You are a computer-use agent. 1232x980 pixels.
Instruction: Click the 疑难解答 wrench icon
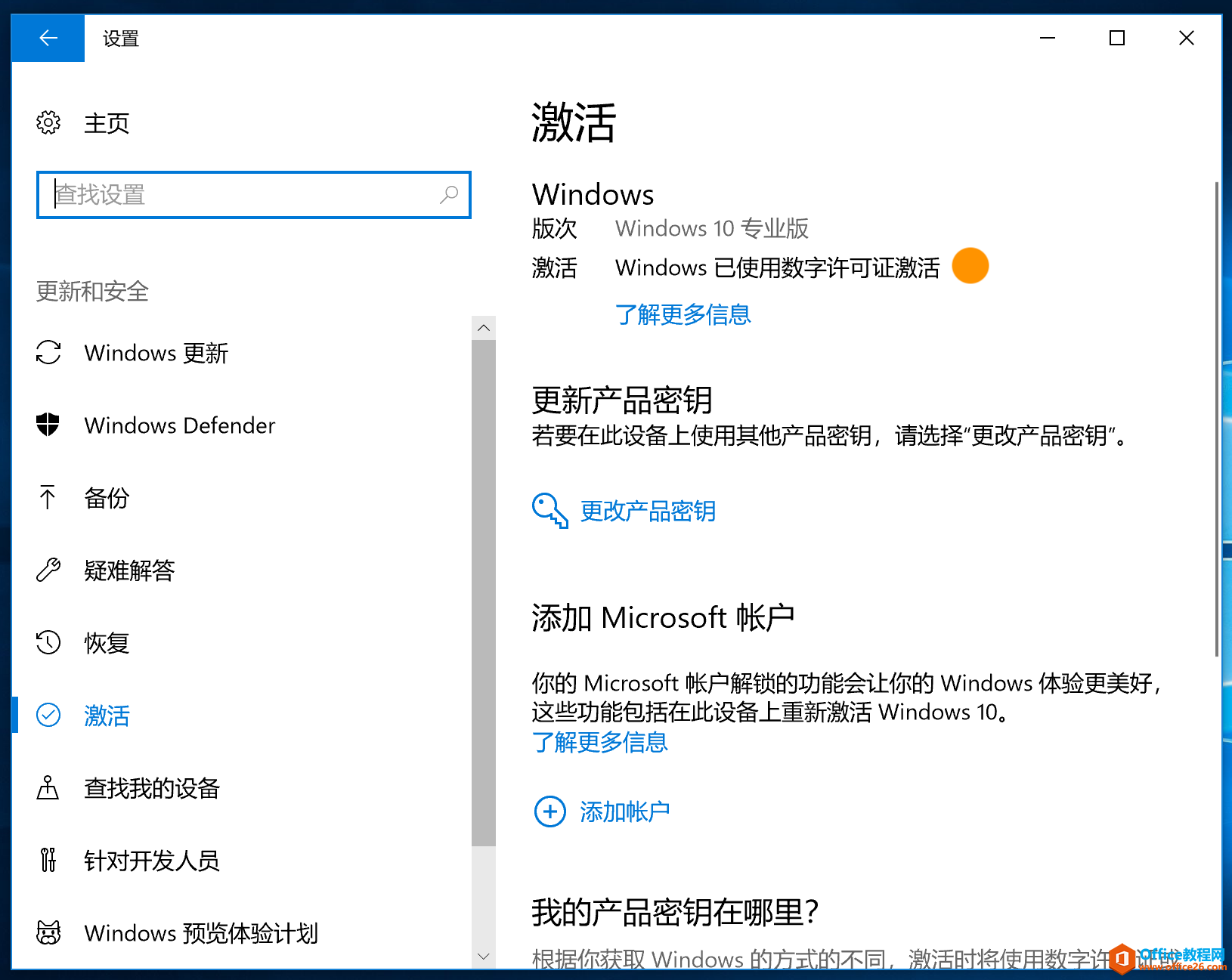[x=48, y=570]
